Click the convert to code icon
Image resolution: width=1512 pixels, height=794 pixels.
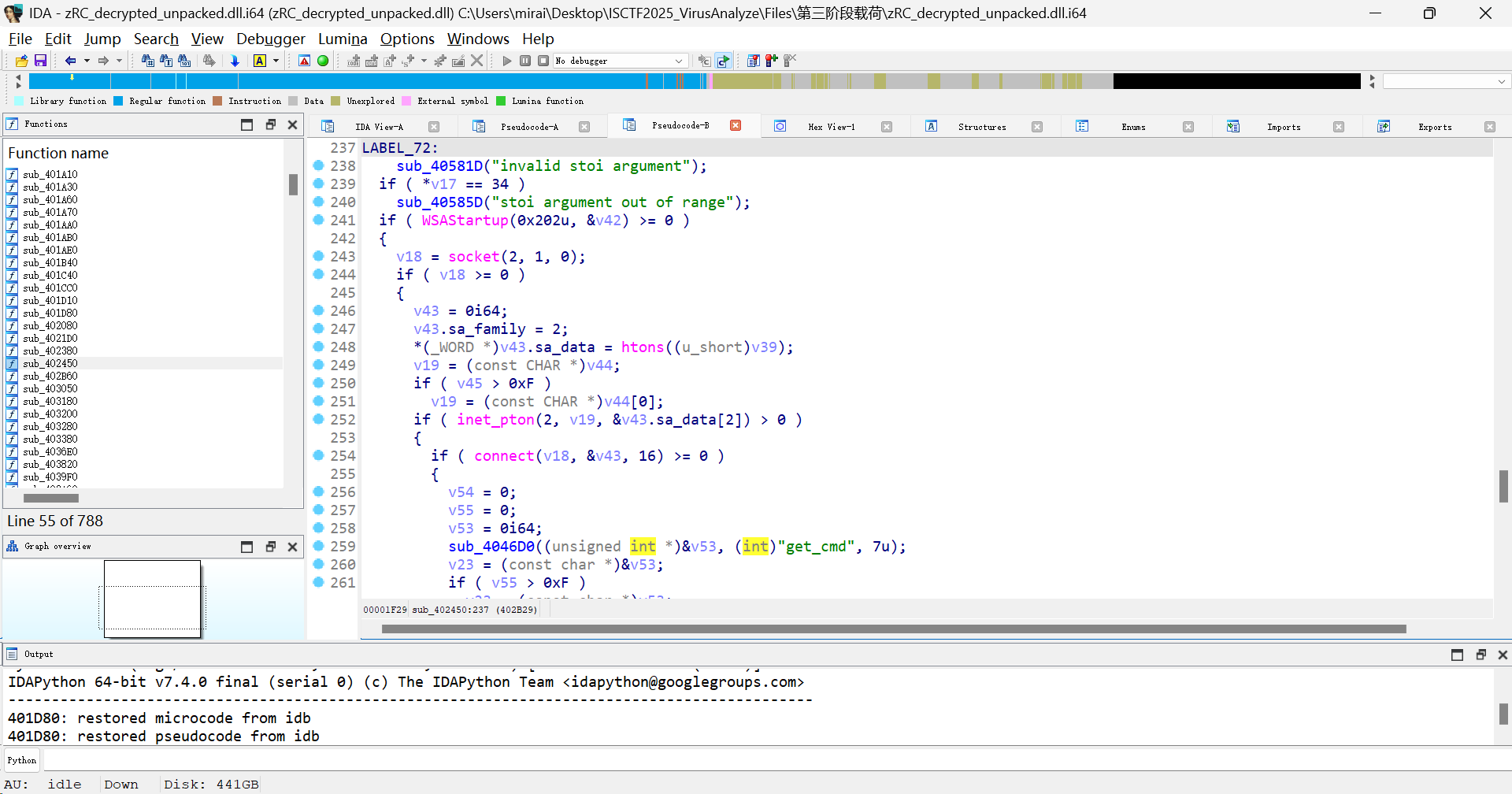[354, 61]
